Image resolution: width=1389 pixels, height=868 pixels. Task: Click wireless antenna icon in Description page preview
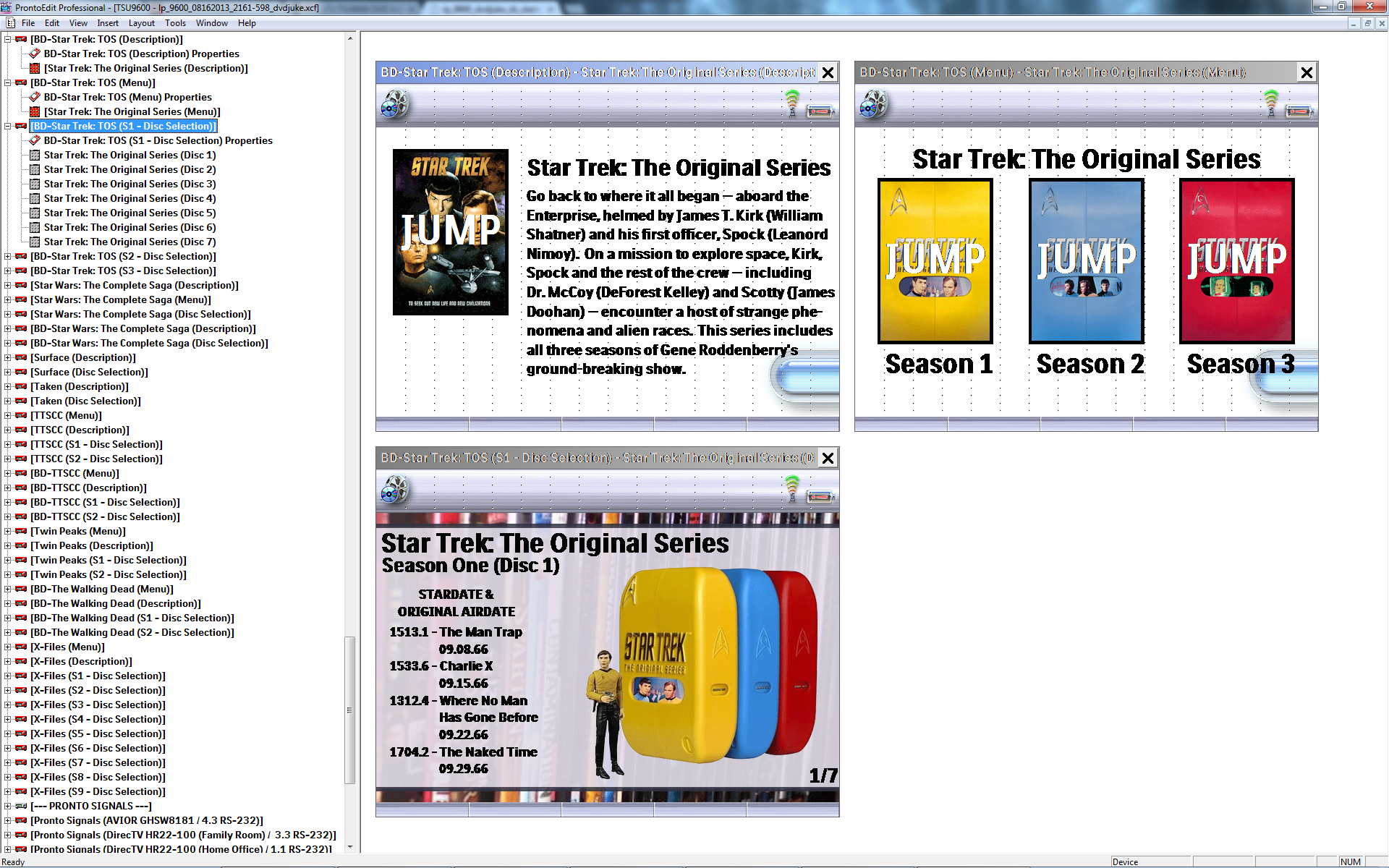pyautogui.click(x=792, y=103)
